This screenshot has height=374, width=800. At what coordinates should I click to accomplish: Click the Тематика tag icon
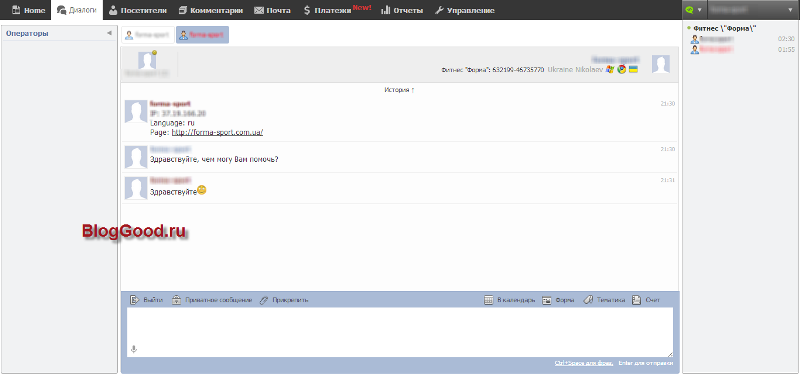(x=588, y=300)
